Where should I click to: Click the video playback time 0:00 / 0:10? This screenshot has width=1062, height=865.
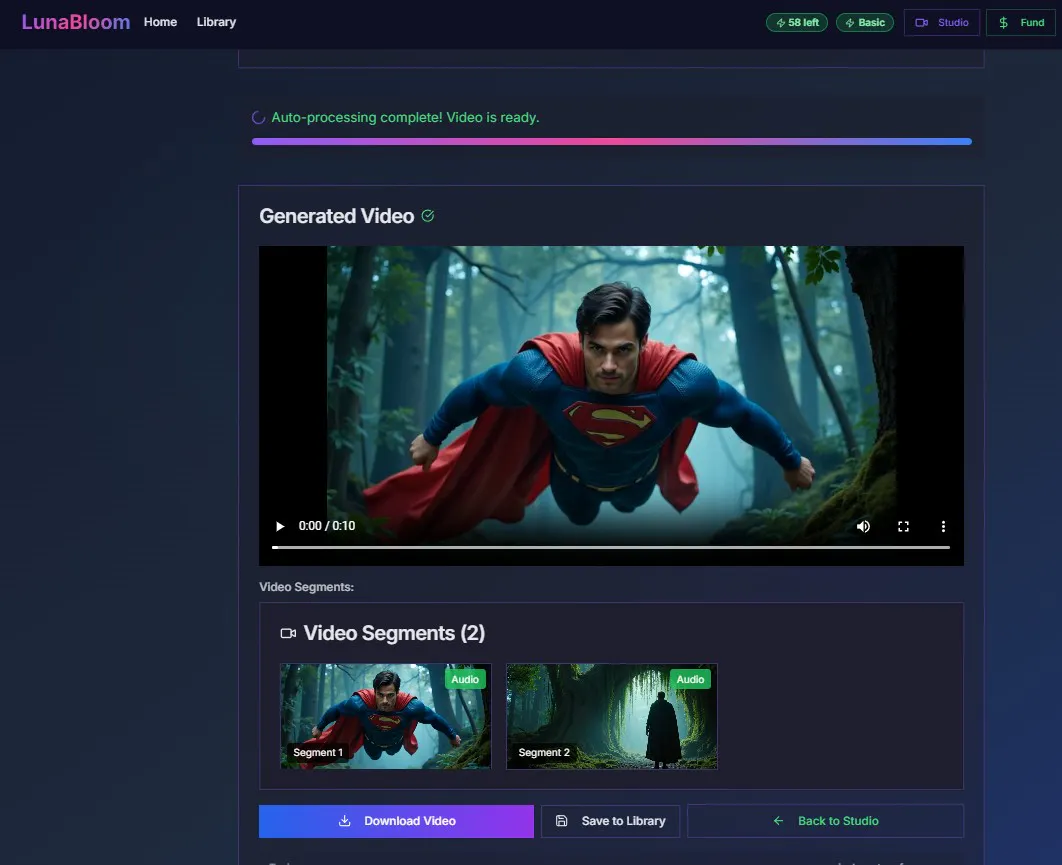click(326, 526)
